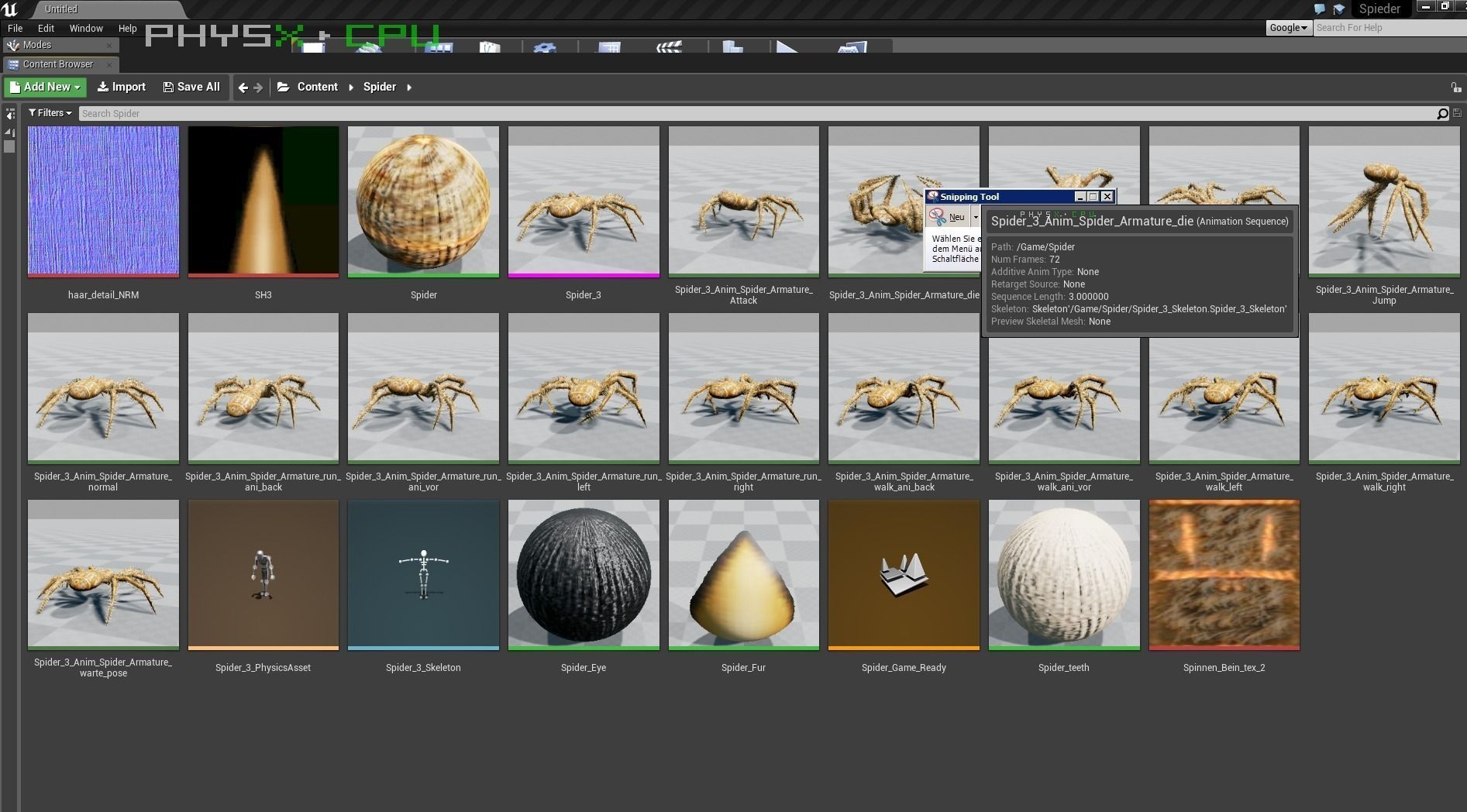
Task: Select the Spider_Eye material thumbnail
Action: [x=584, y=575]
